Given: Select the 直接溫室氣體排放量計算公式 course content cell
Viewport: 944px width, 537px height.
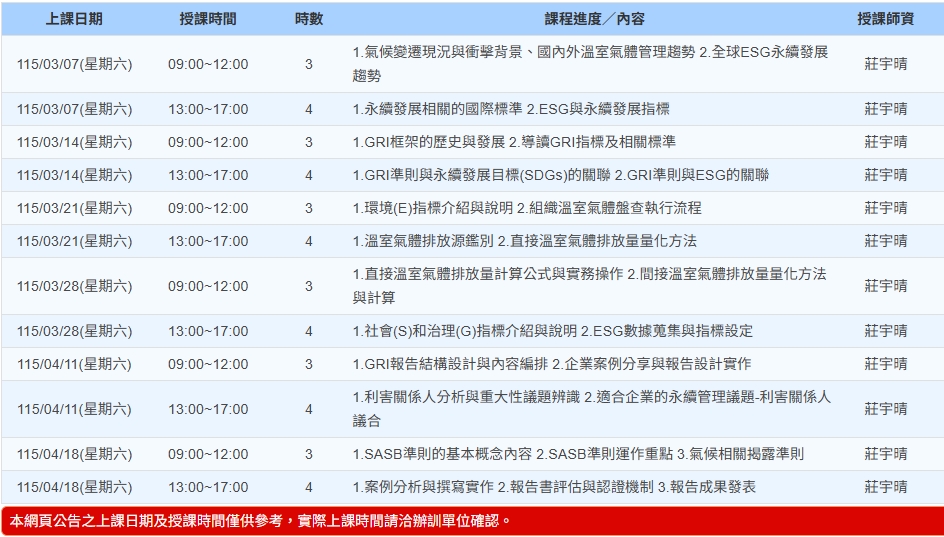Looking at the screenshot, I should (x=590, y=286).
